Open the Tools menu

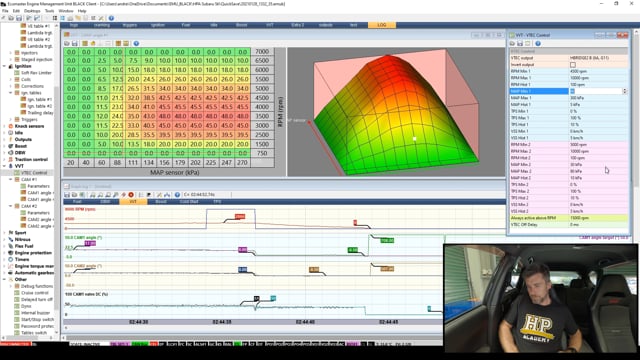click(x=49, y=11)
